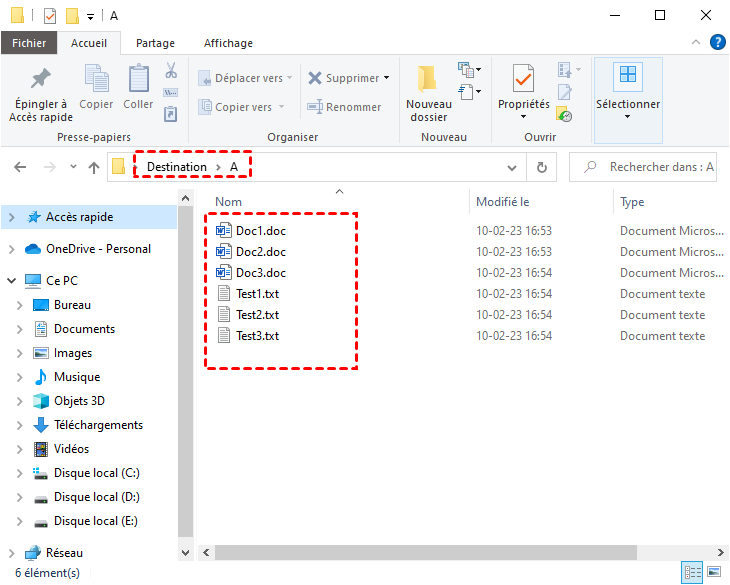Screen dimensions: 730x585
Task: Select the Test3.txt file
Action: (257, 336)
